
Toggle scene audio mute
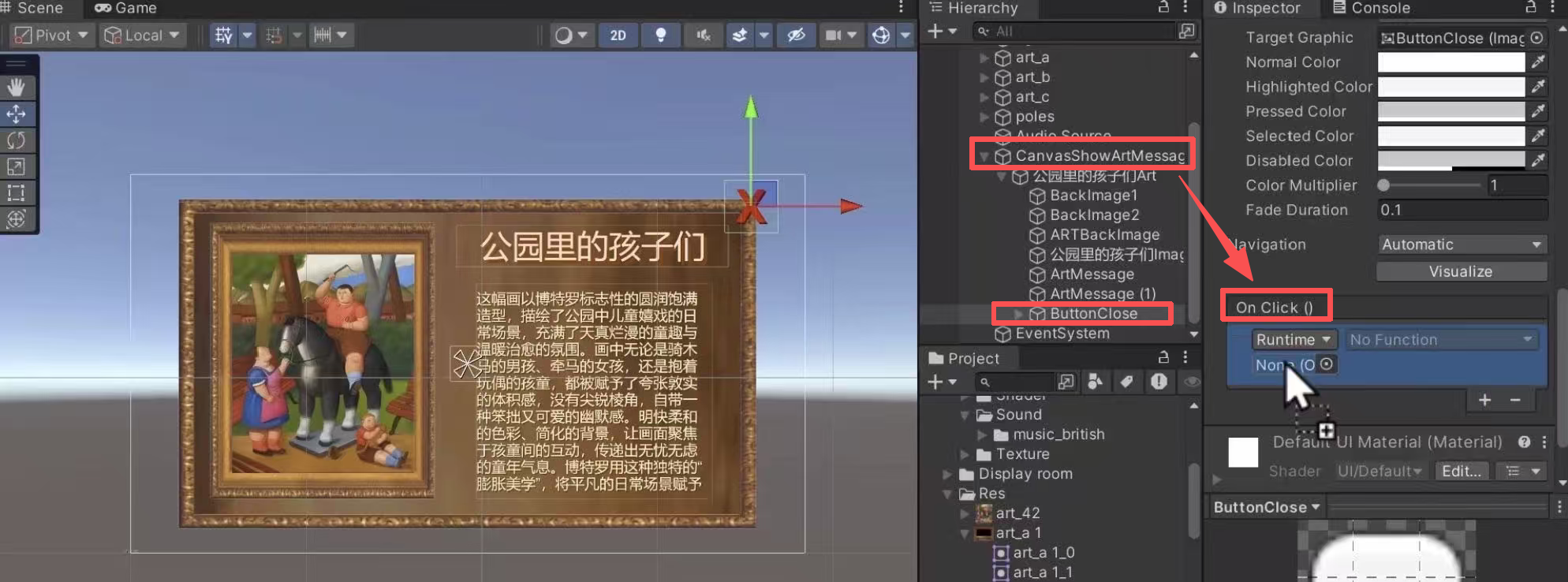(704, 35)
